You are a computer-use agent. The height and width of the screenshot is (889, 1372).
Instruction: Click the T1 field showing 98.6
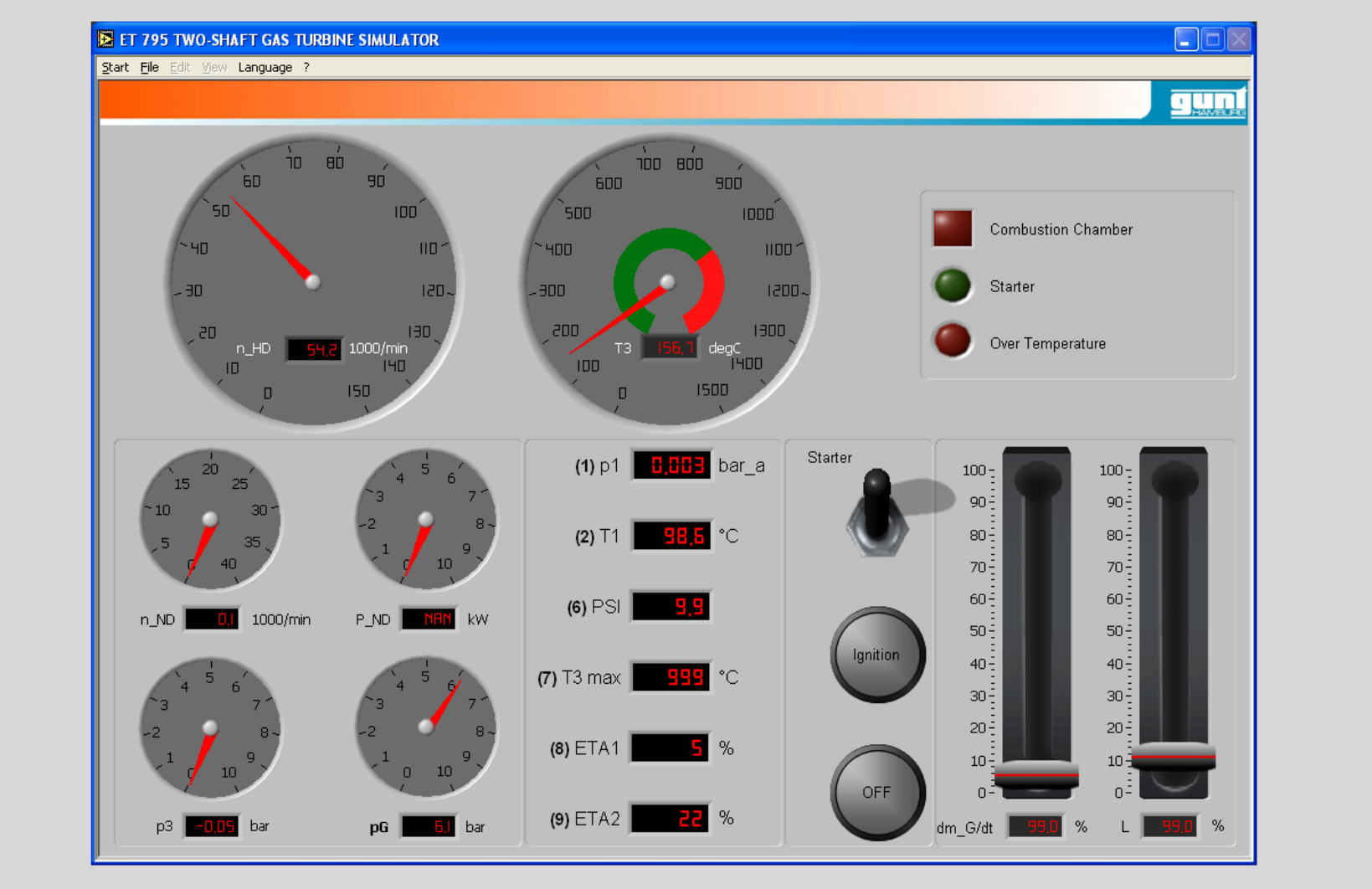tap(672, 536)
